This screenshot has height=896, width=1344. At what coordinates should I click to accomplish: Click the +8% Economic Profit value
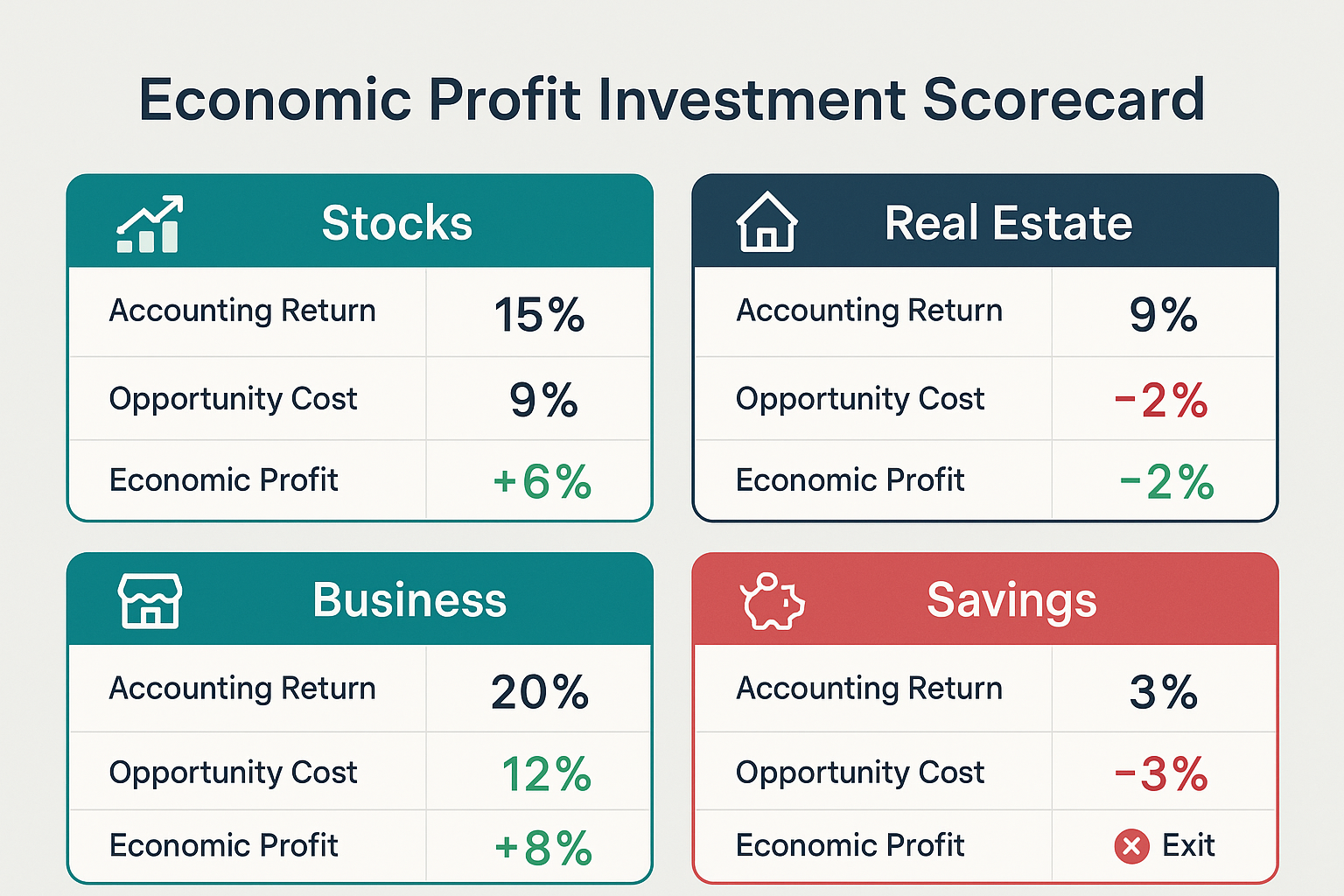click(x=543, y=848)
